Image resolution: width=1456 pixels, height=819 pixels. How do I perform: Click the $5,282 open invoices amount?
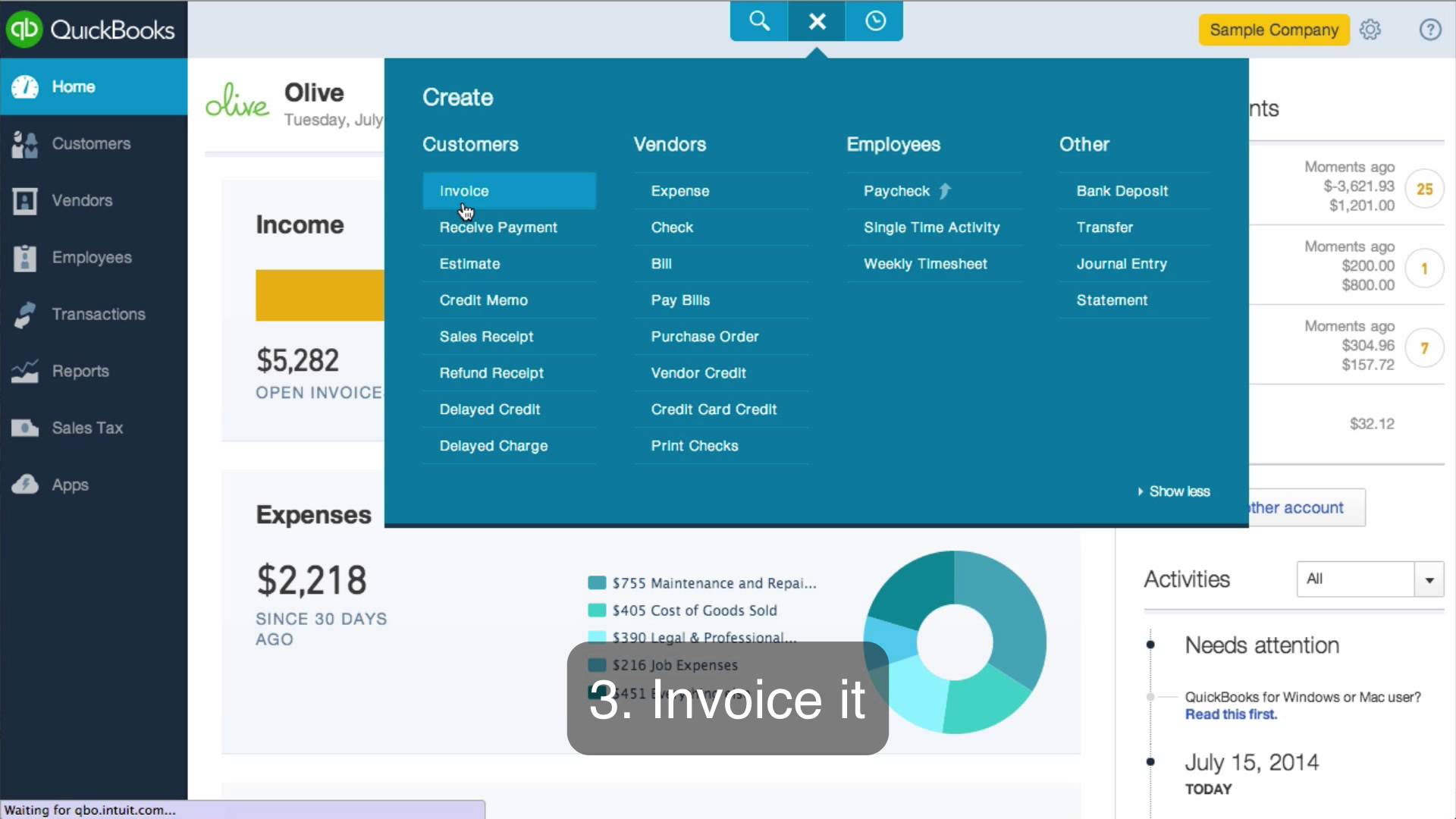point(297,360)
